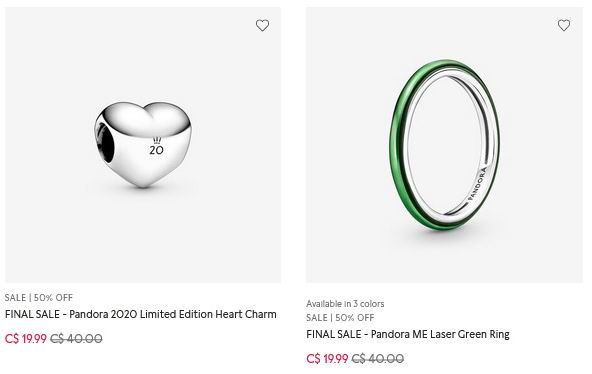Click the crossed-out C$ 40.00 Heart Charm price
Image resolution: width=592 pixels, height=374 pixels.
click(x=76, y=339)
